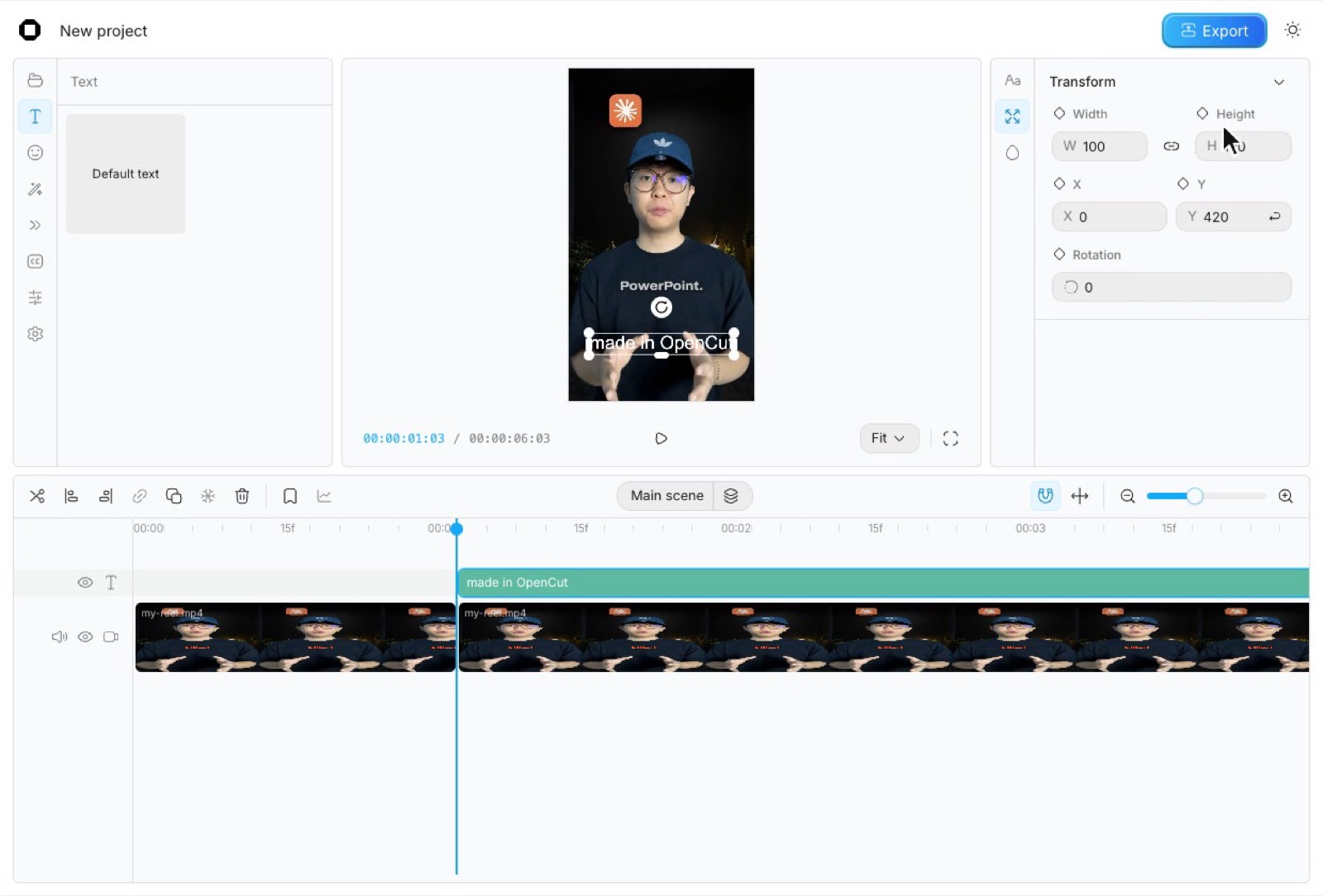Click the Main scene button
The width and height of the screenshot is (1323, 896).
pyautogui.click(x=666, y=496)
